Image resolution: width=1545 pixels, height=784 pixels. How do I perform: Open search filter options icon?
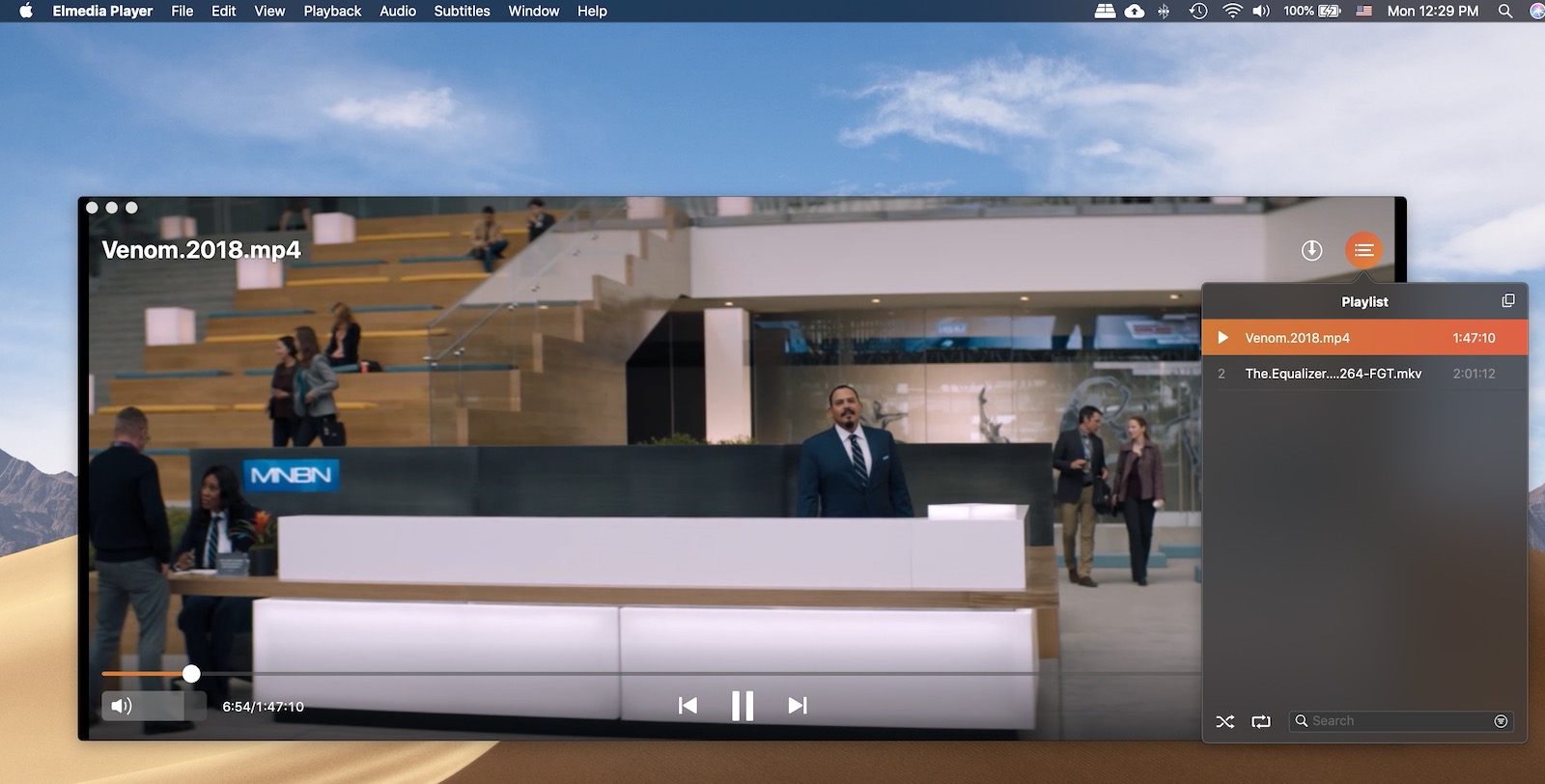(1501, 721)
